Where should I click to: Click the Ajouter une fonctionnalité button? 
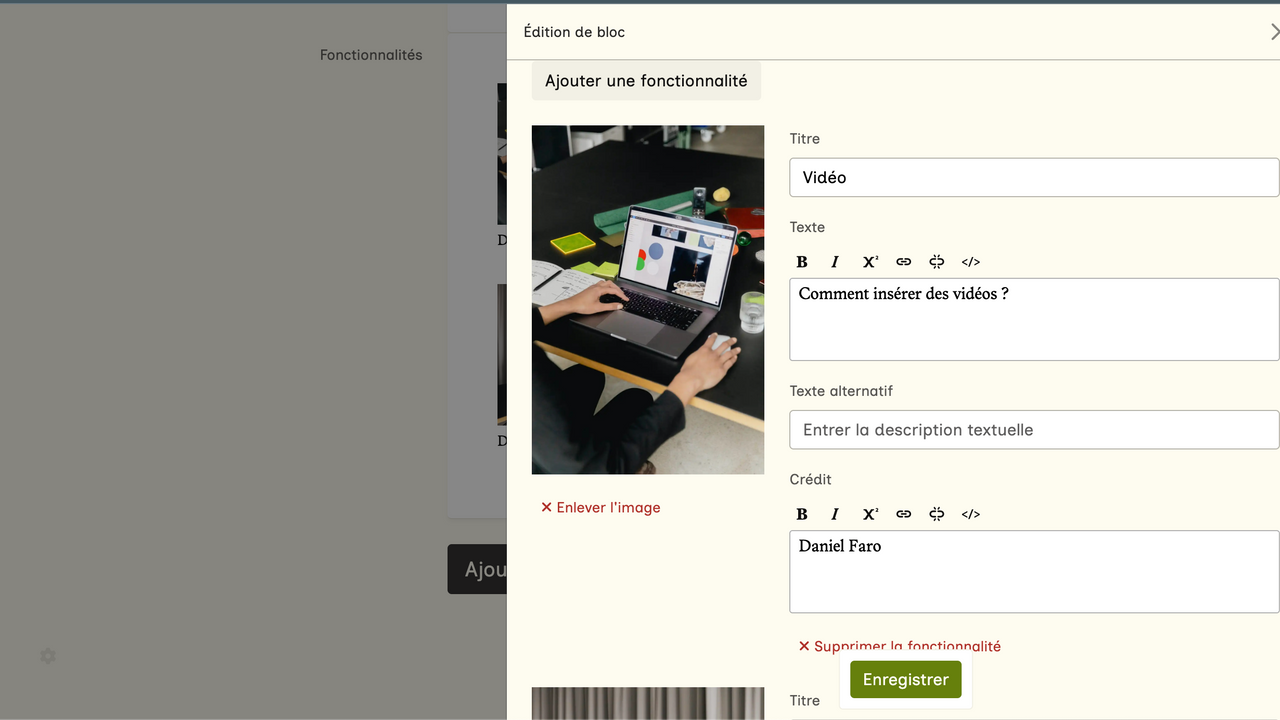tap(646, 81)
